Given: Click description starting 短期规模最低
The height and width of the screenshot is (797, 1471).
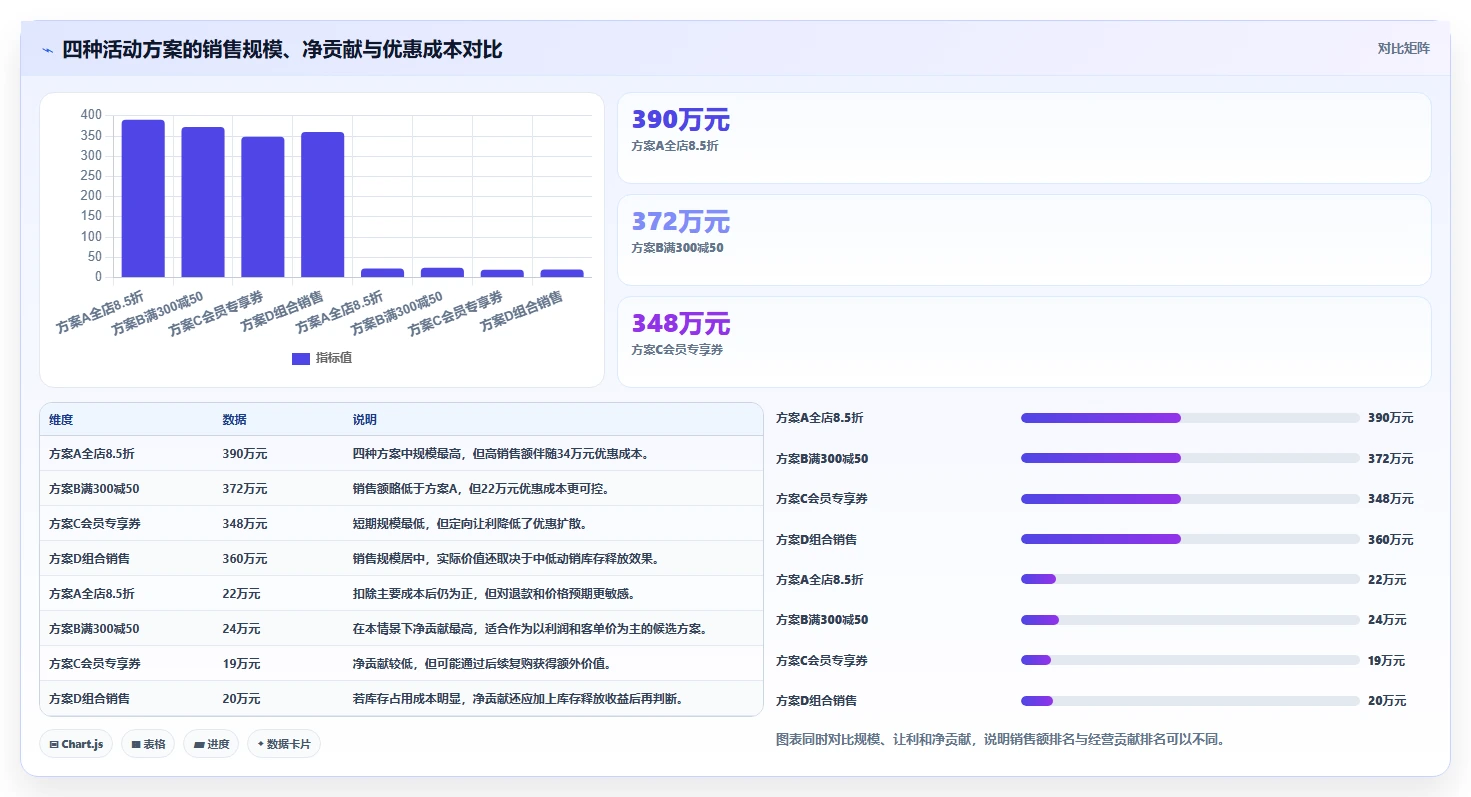Looking at the screenshot, I should coord(470,524).
